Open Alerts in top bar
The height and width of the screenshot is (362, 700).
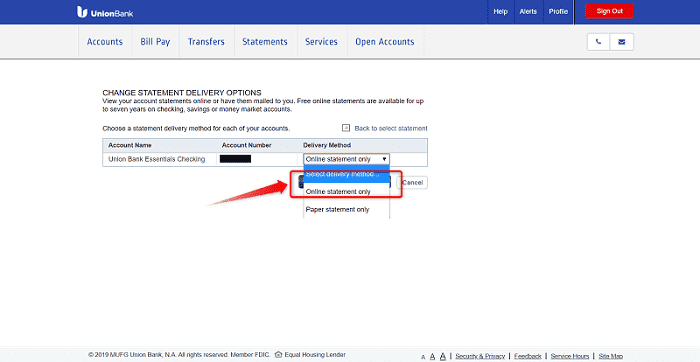point(528,12)
